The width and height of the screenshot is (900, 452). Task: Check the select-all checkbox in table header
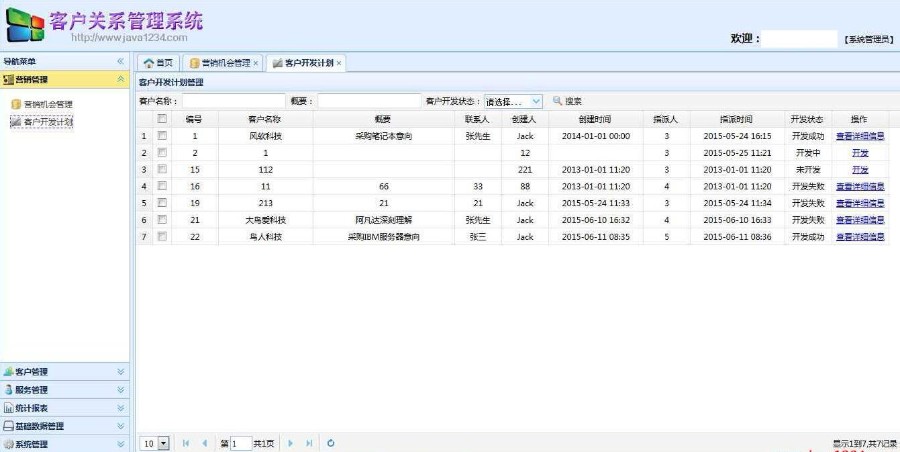(x=162, y=119)
